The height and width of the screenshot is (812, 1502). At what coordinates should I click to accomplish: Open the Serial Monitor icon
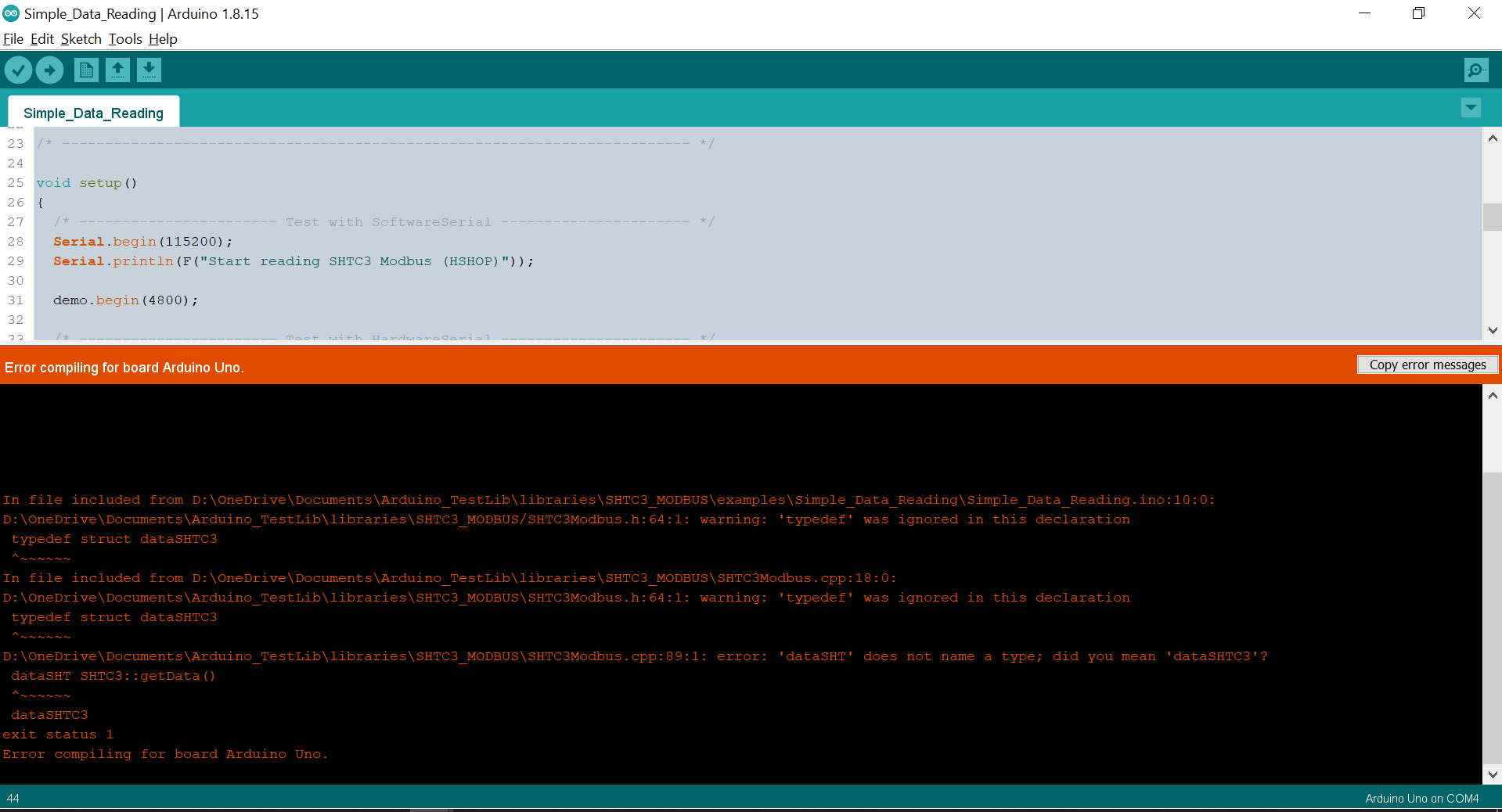1475,70
